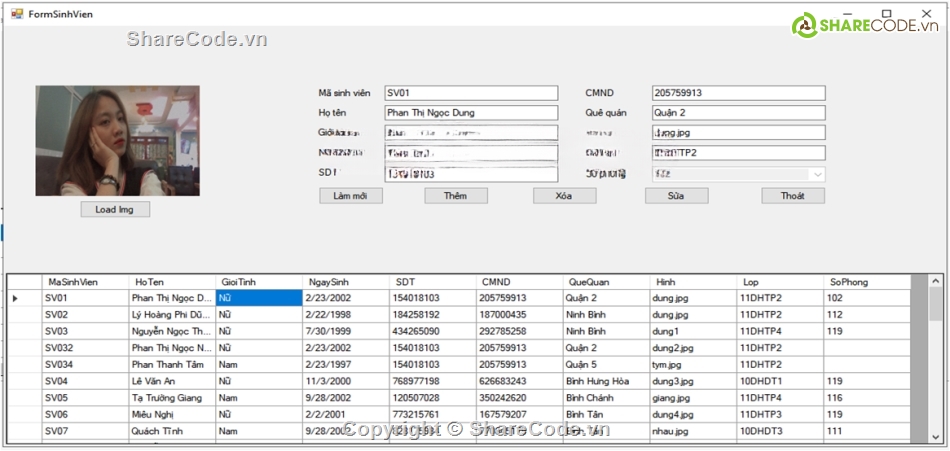Viewport: 950px width, 451px height.
Task: Click the highlighted Nữ cell of SV01
Action: pyautogui.click(x=259, y=298)
